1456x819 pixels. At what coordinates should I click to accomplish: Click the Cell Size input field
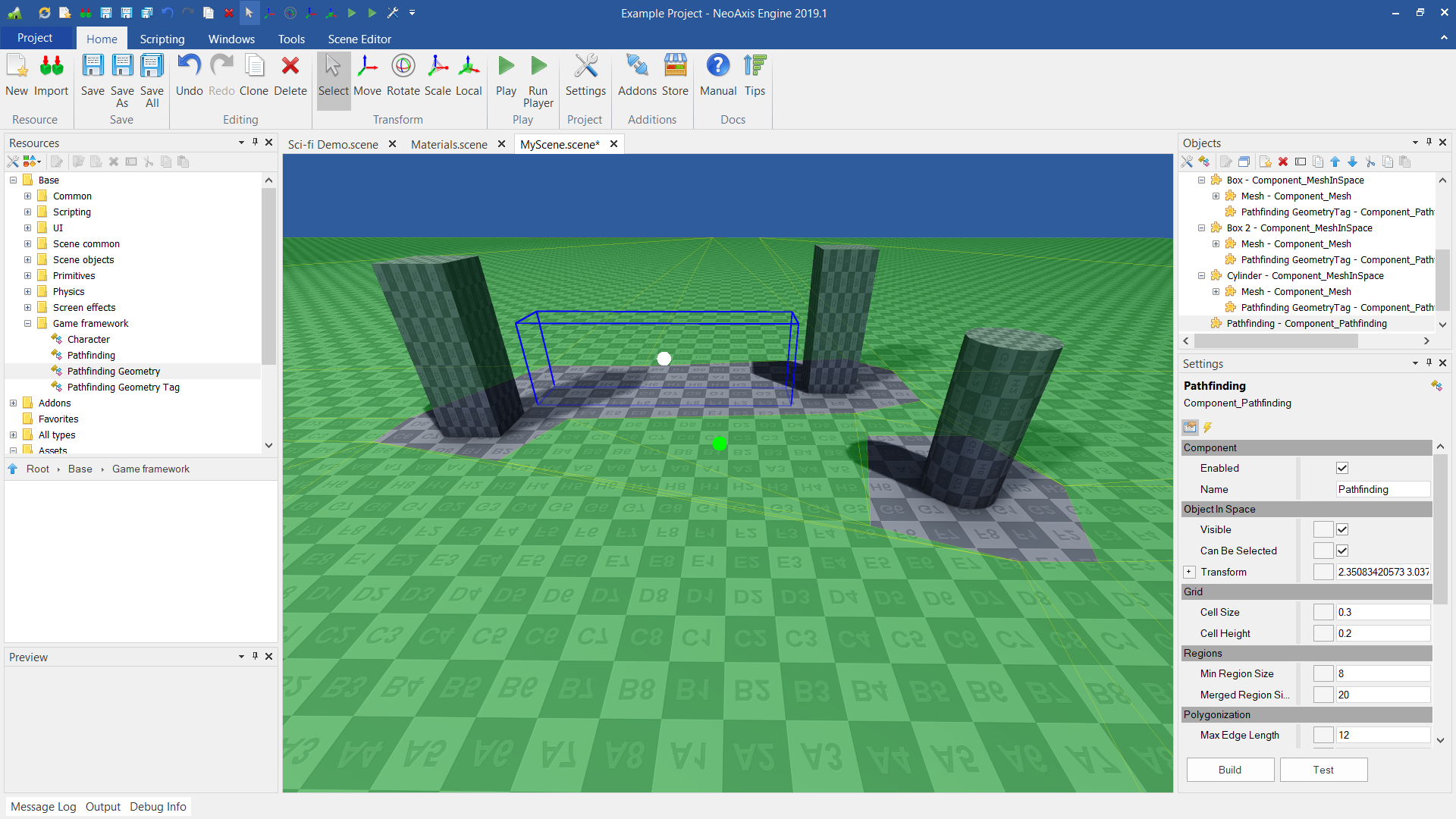coord(1382,612)
